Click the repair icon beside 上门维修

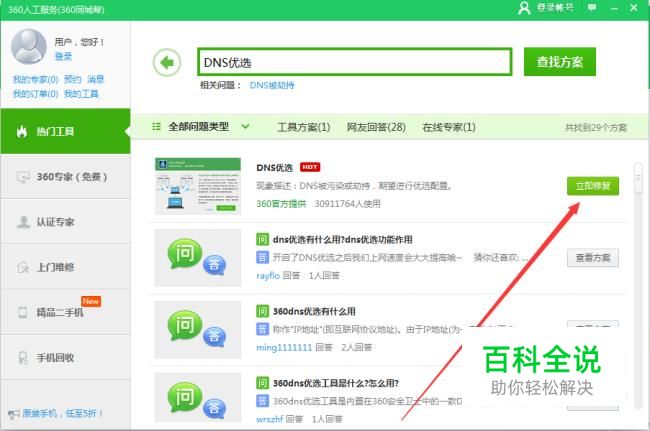(x=23, y=267)
